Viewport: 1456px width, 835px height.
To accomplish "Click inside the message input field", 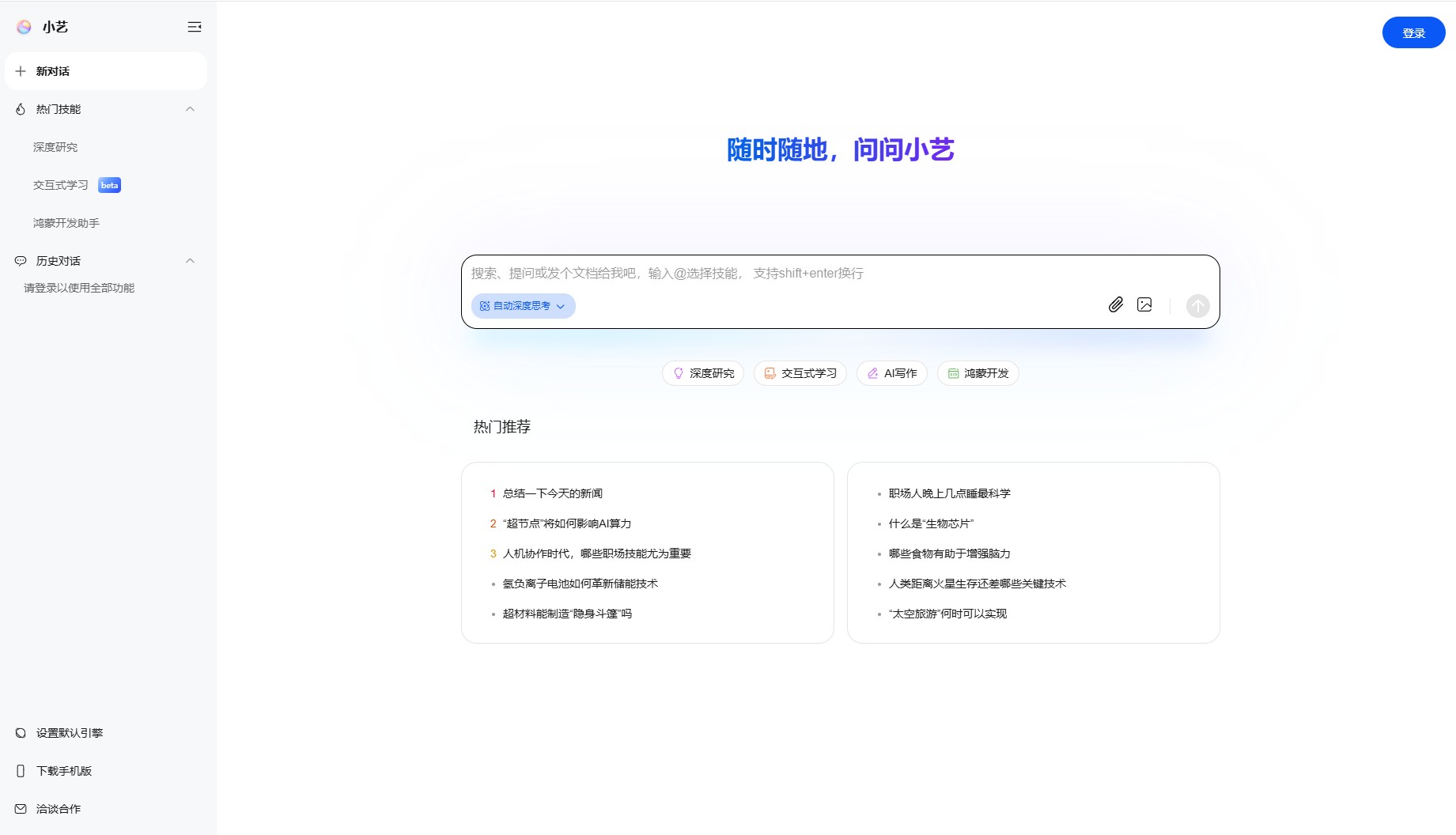I will tap(791, 274).
